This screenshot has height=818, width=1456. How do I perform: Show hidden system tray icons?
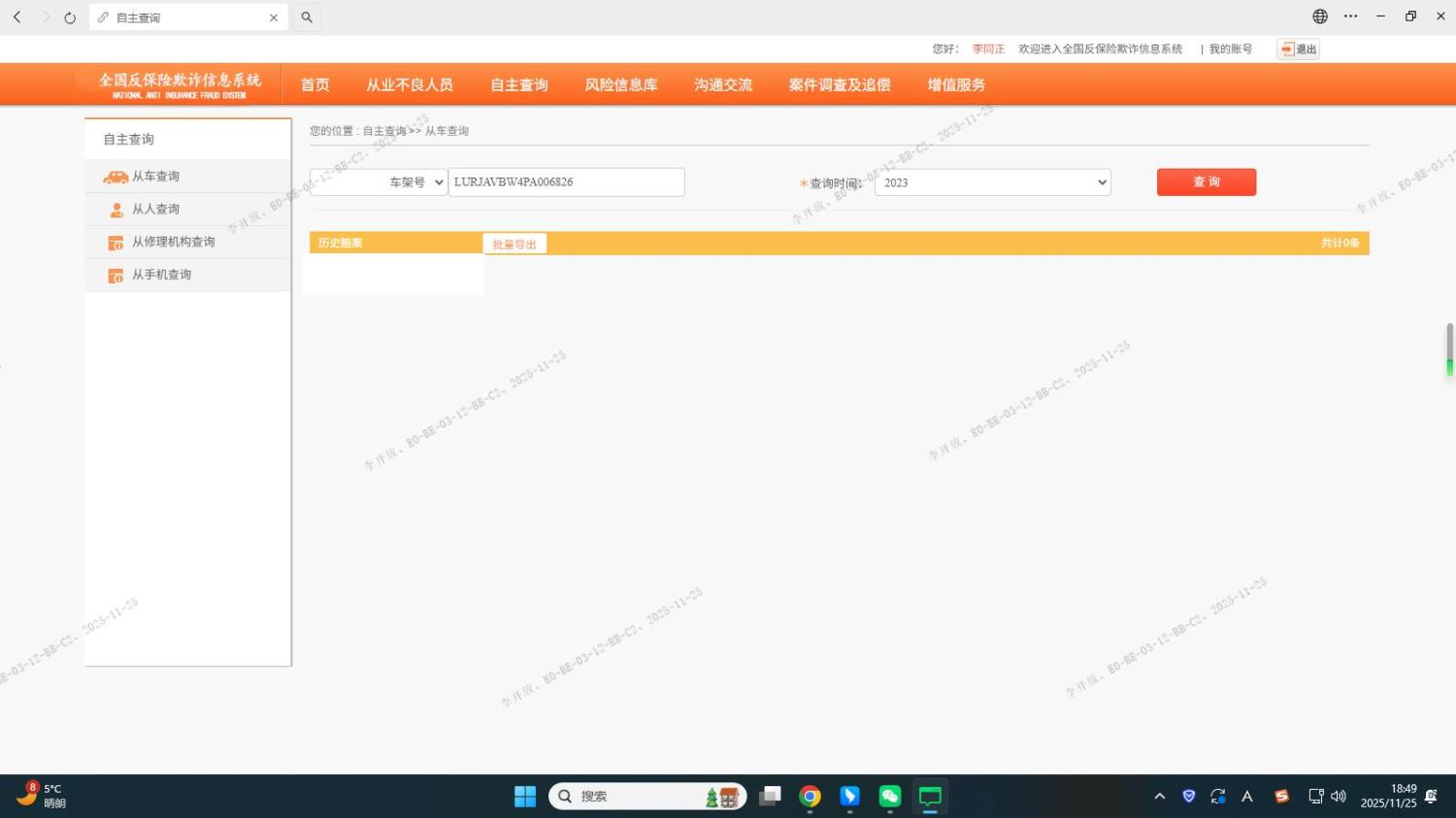tap(1159, 797)
